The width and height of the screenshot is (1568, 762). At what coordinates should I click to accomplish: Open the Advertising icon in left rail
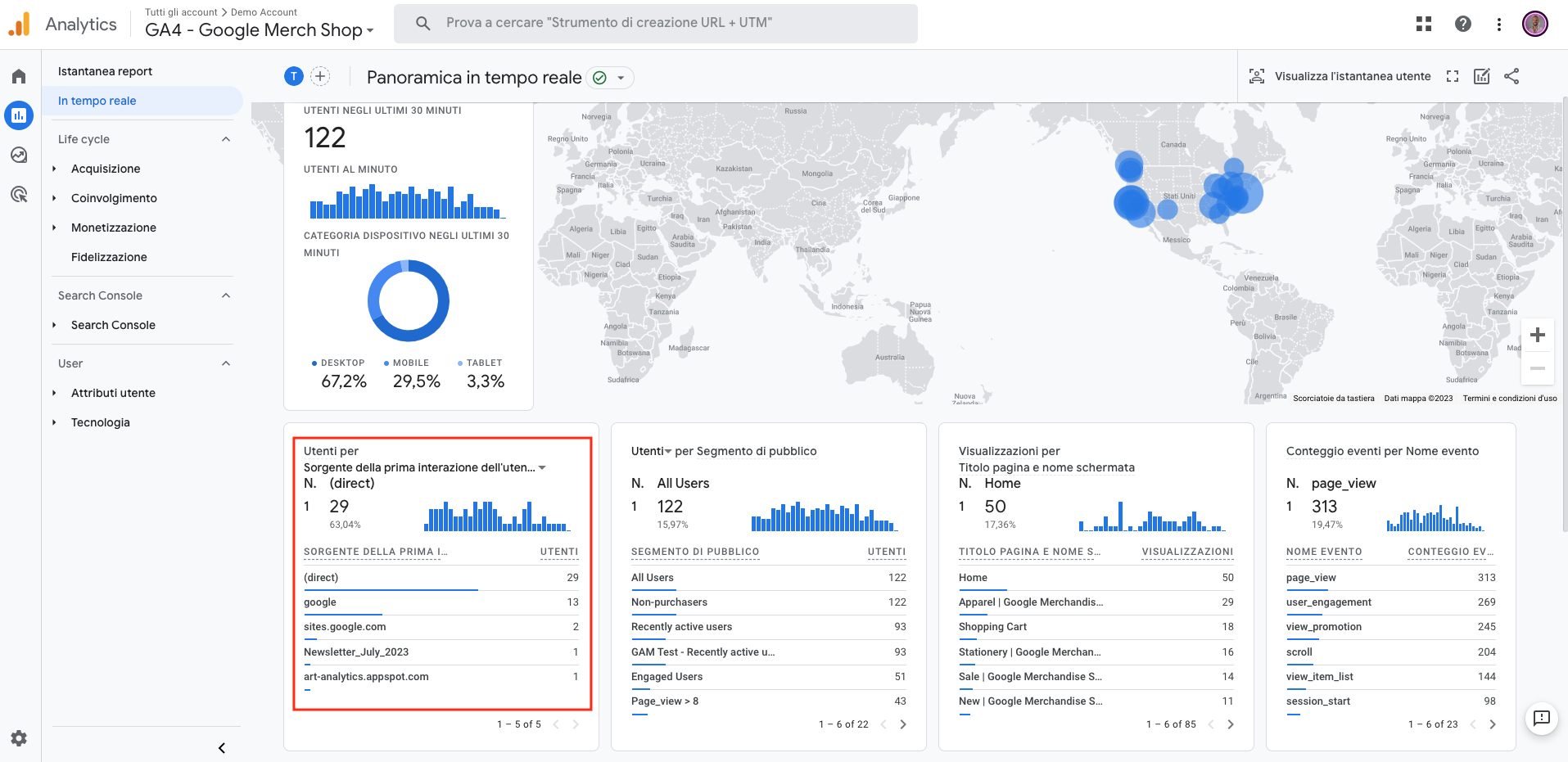tap(19, 194)
